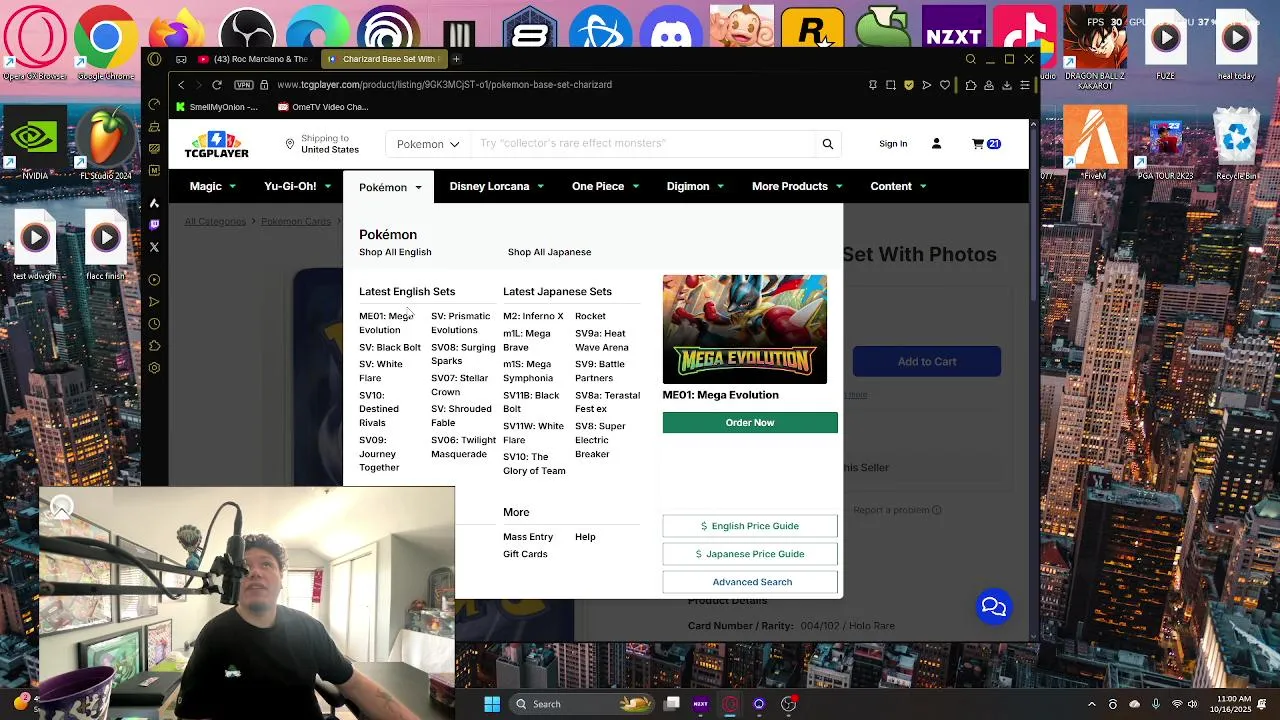Click the user account profile icon
This screenshot has width=1280, height=720.
[x=936, y=144]
